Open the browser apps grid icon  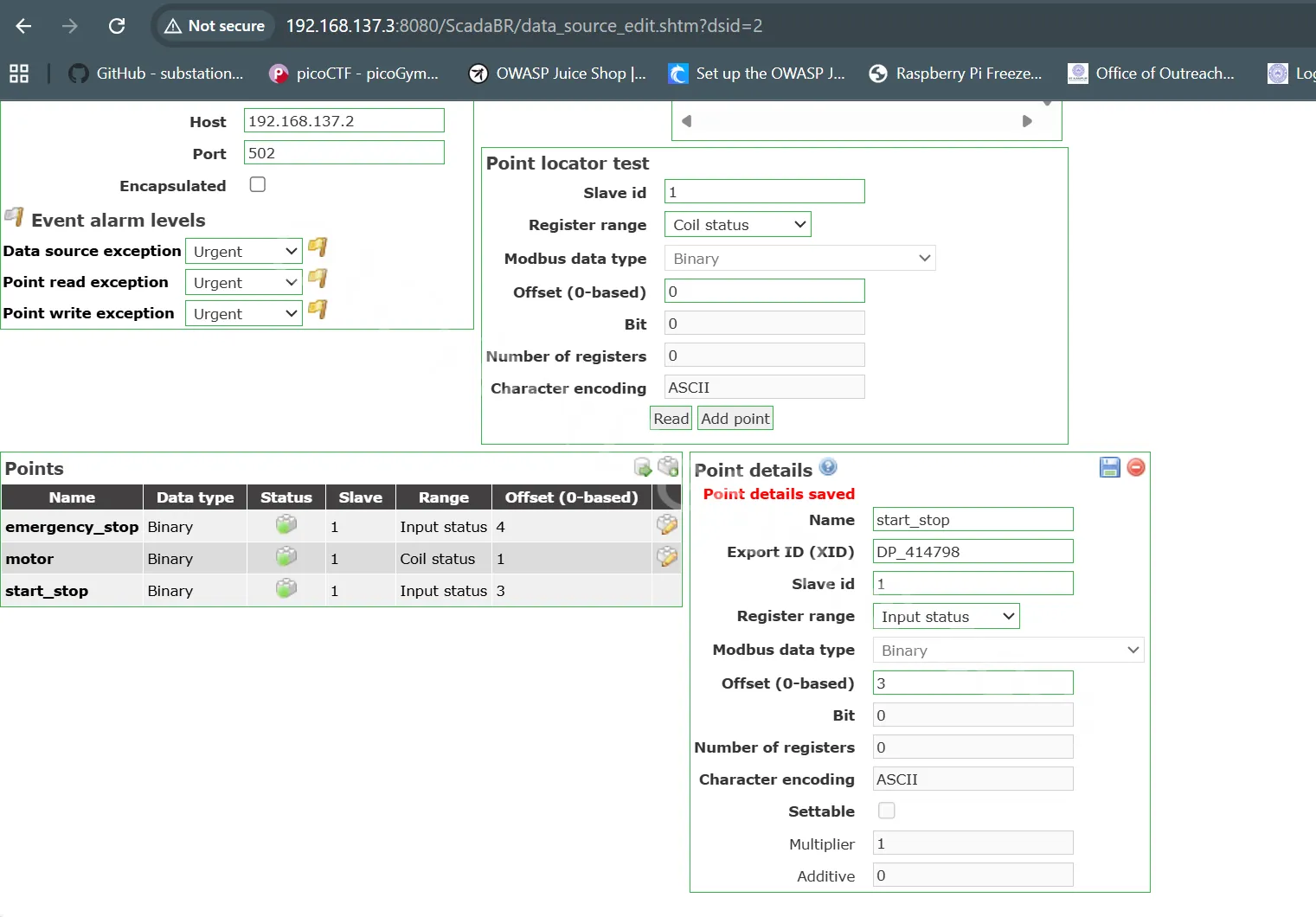coord(19,74)
